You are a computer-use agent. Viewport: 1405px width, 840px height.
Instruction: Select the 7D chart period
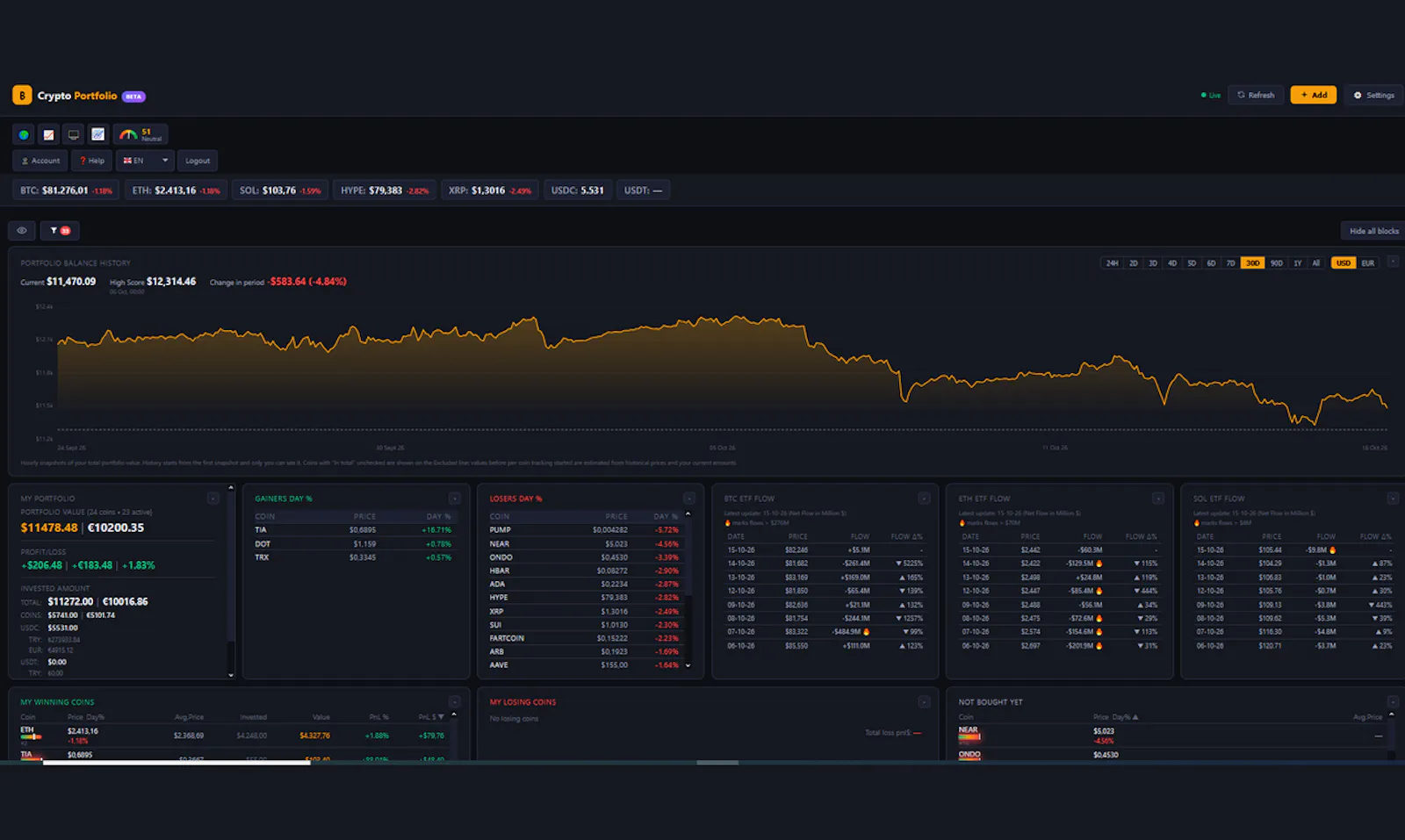click(x=1230, y=263)
